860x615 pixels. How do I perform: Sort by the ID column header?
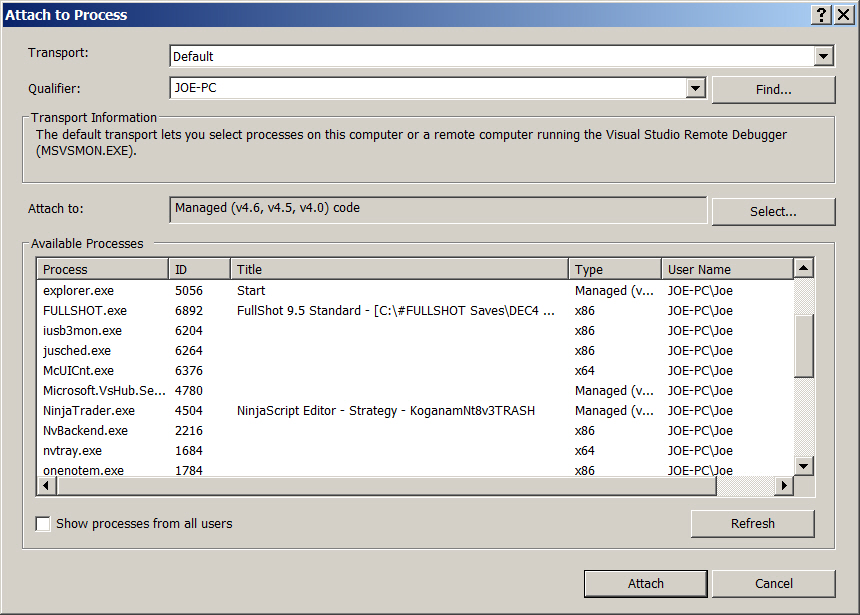click(x=199, y=269)
